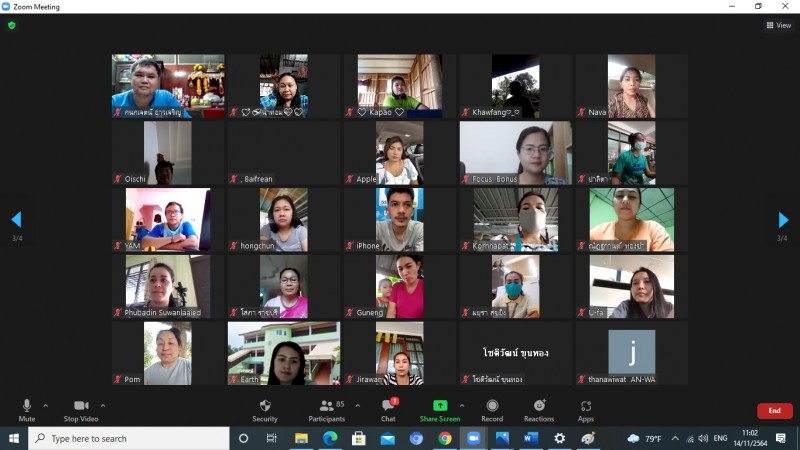The height and width of the screenshot is (450, 800).
Task: Open Reactions emoji menu
Action: (539, 409)
